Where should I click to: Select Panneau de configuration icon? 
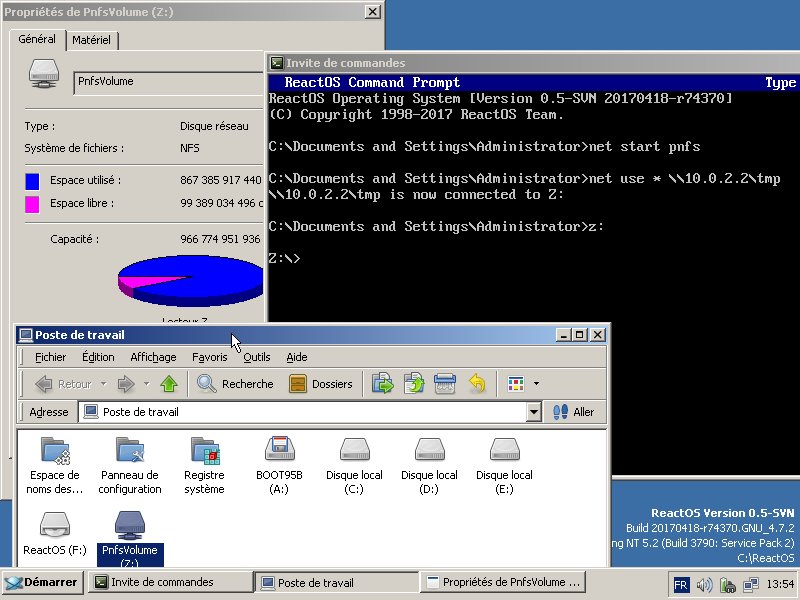tap(130, 466)
